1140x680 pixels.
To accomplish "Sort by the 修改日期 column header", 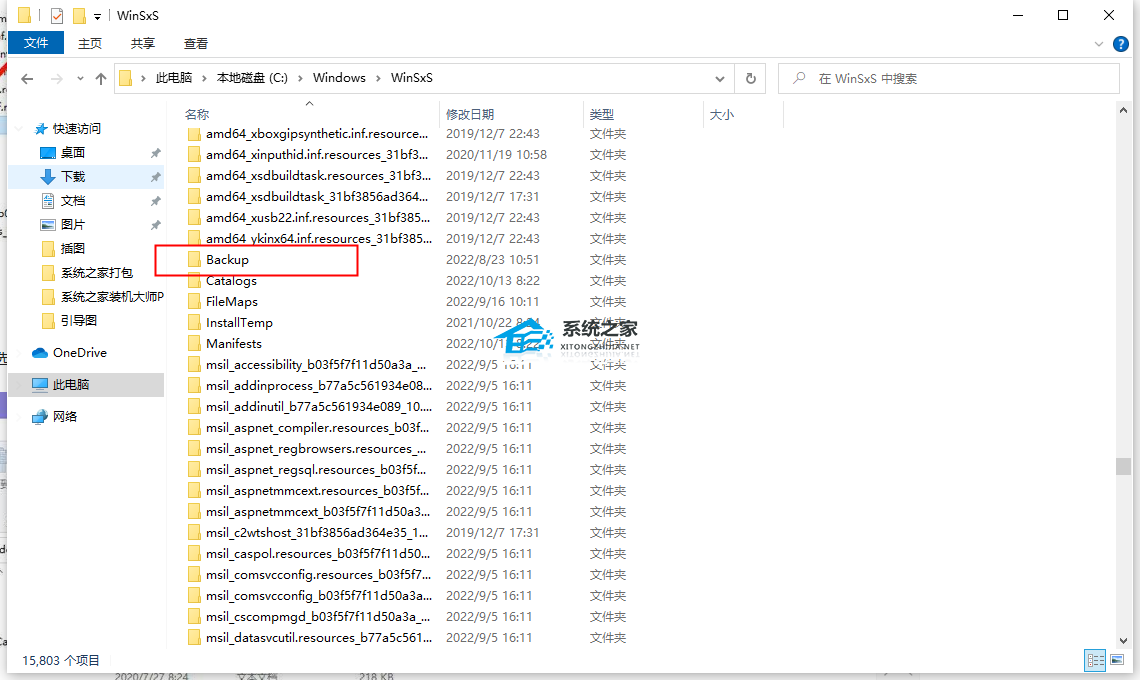I will [x=470, y=114].
